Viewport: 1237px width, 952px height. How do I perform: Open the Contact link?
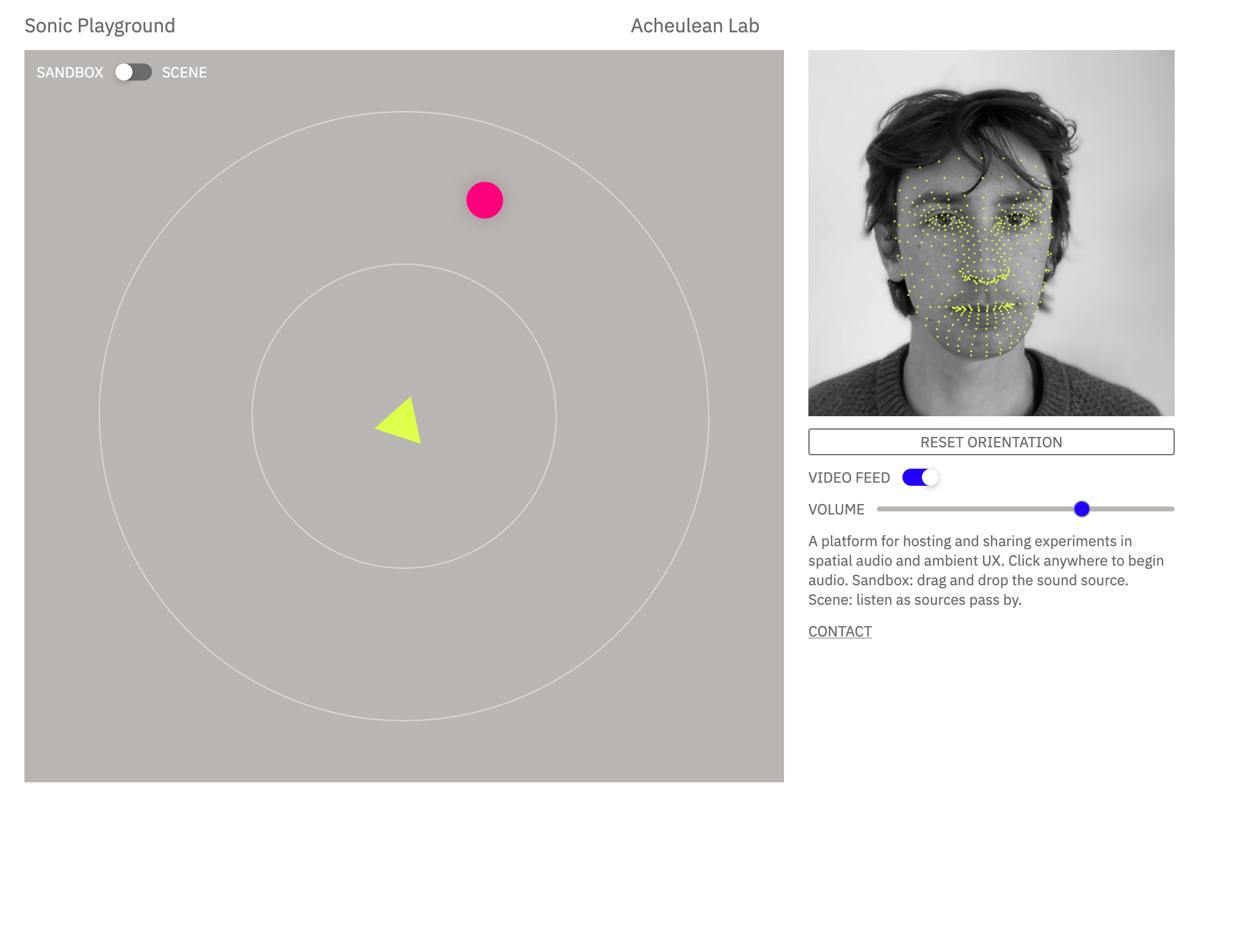pos(840,632)
